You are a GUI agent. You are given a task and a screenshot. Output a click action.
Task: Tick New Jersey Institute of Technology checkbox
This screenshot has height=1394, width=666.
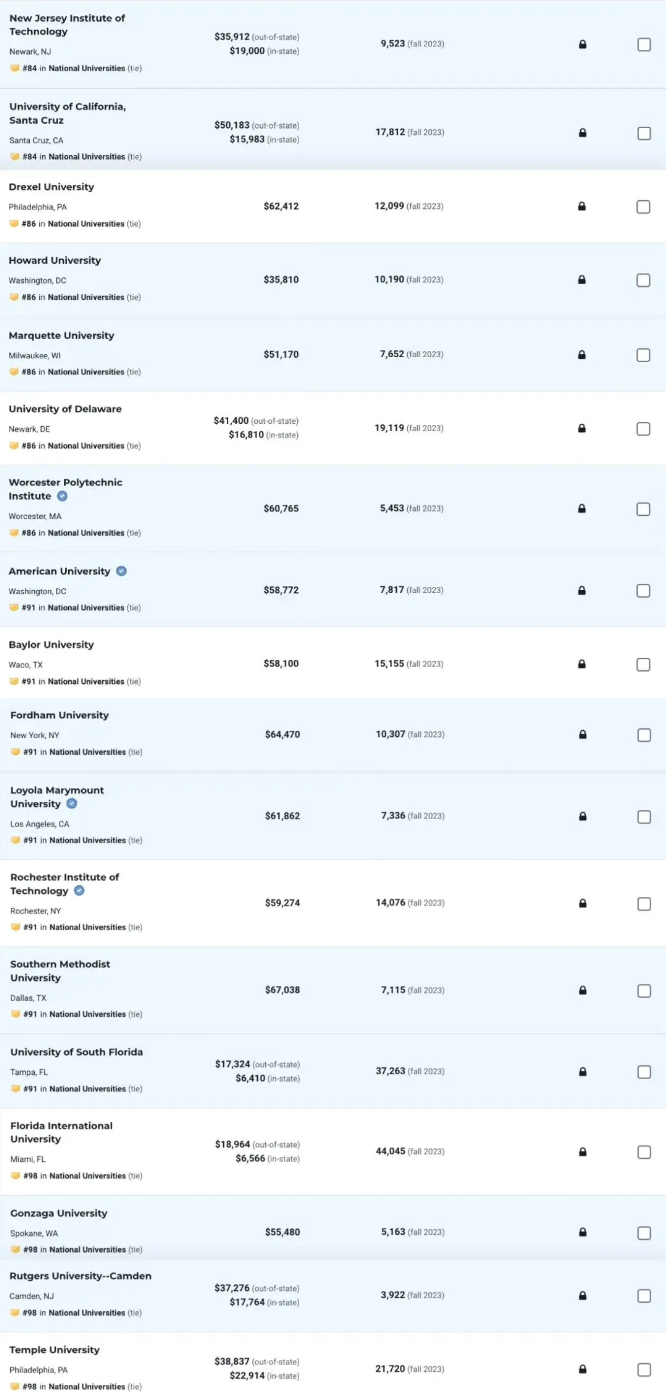(644, 45)
